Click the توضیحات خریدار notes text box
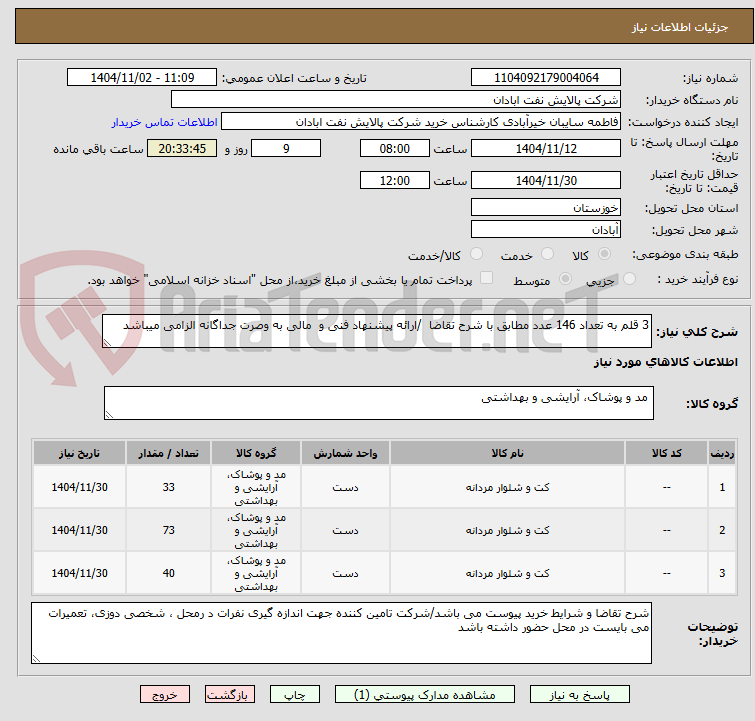The image size is (755, 721). point(341,633)
